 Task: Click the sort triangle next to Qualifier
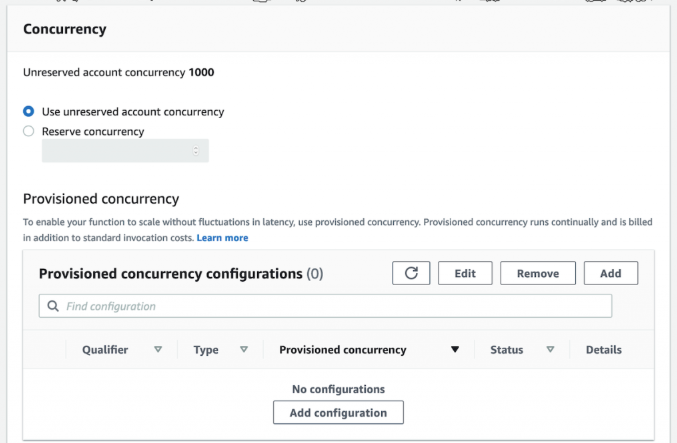click(158, 350)
